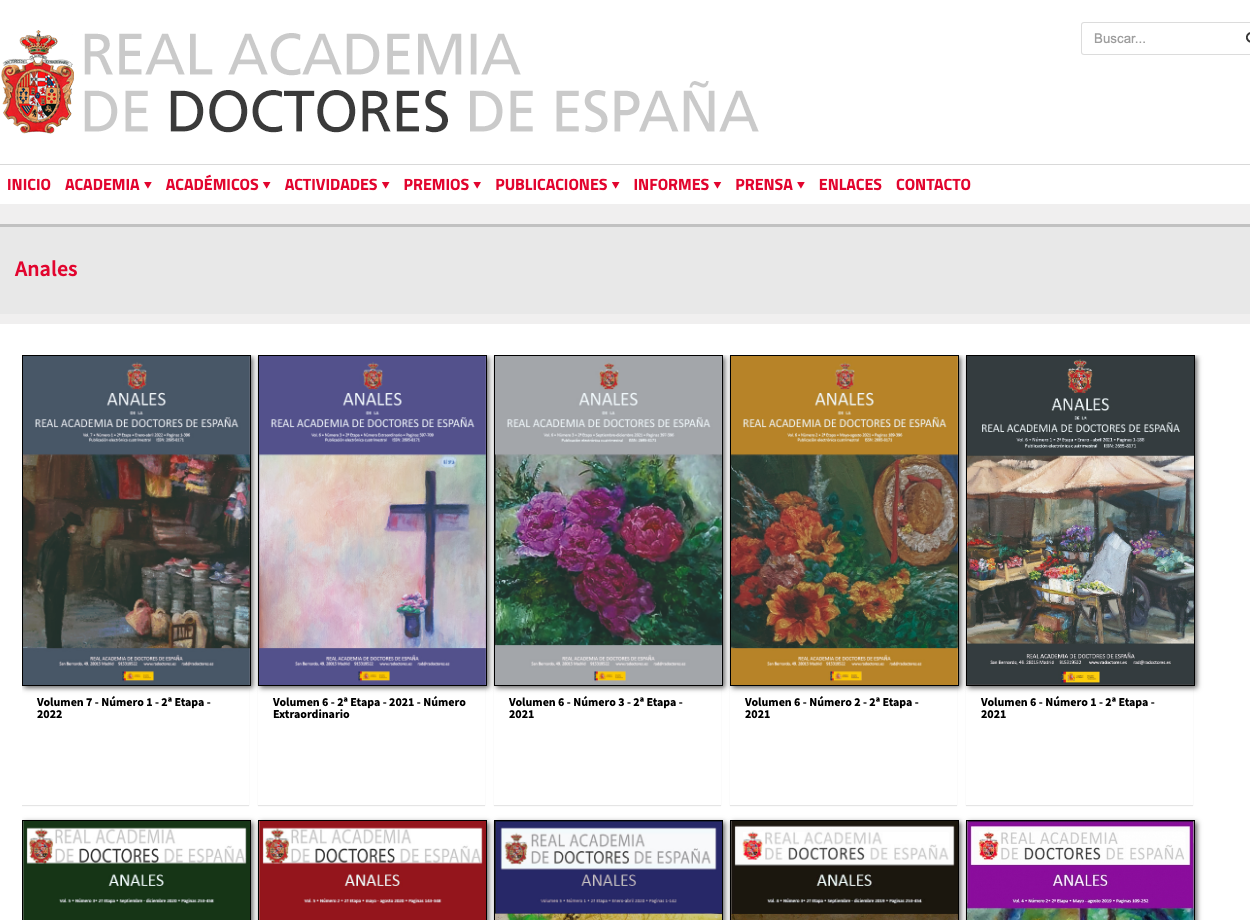Open the INFORMES dropdown menu
Screen dimensions: 1250x920
[677, 185]
